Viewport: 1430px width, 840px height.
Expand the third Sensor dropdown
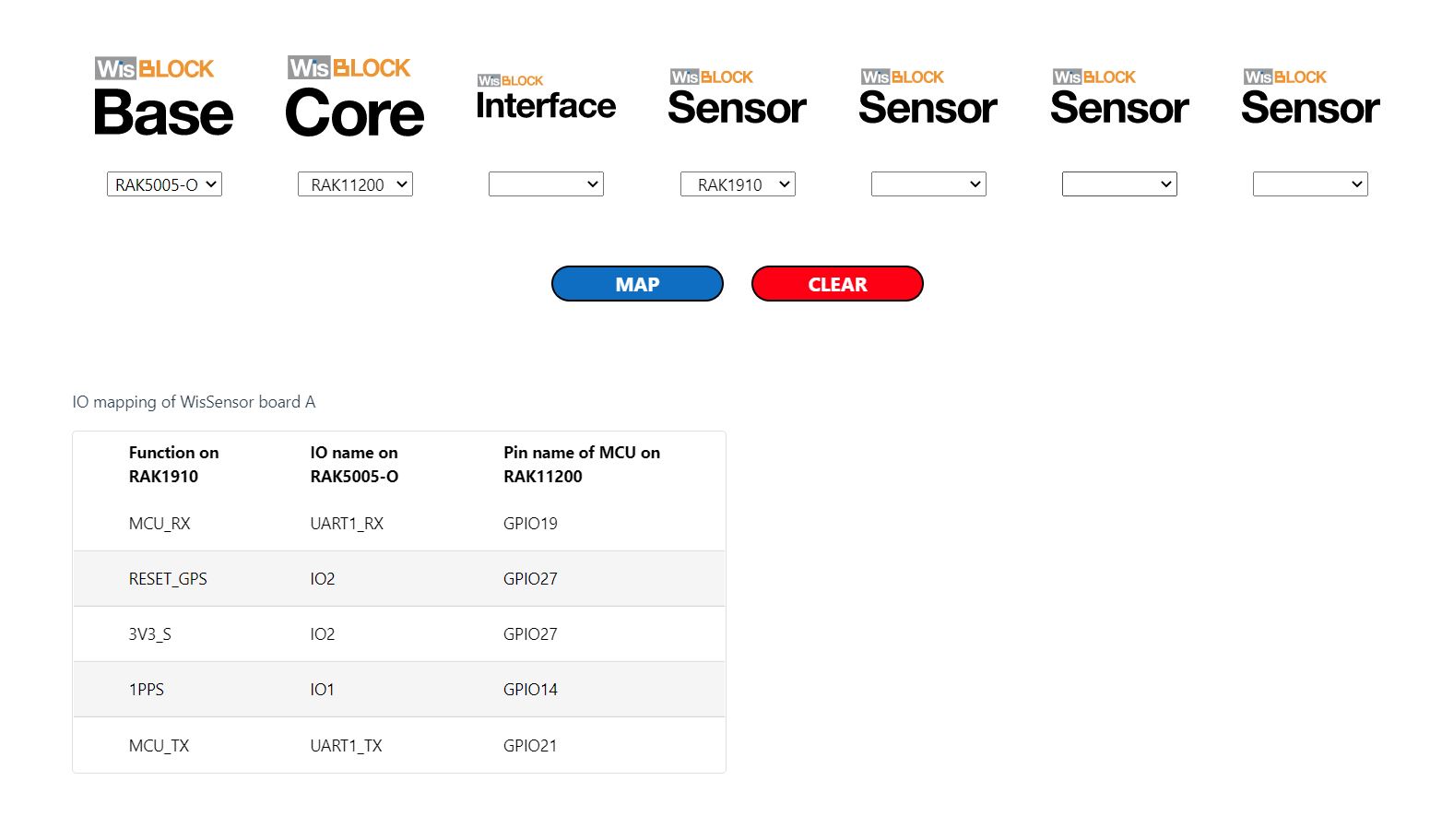[1119, 184]
